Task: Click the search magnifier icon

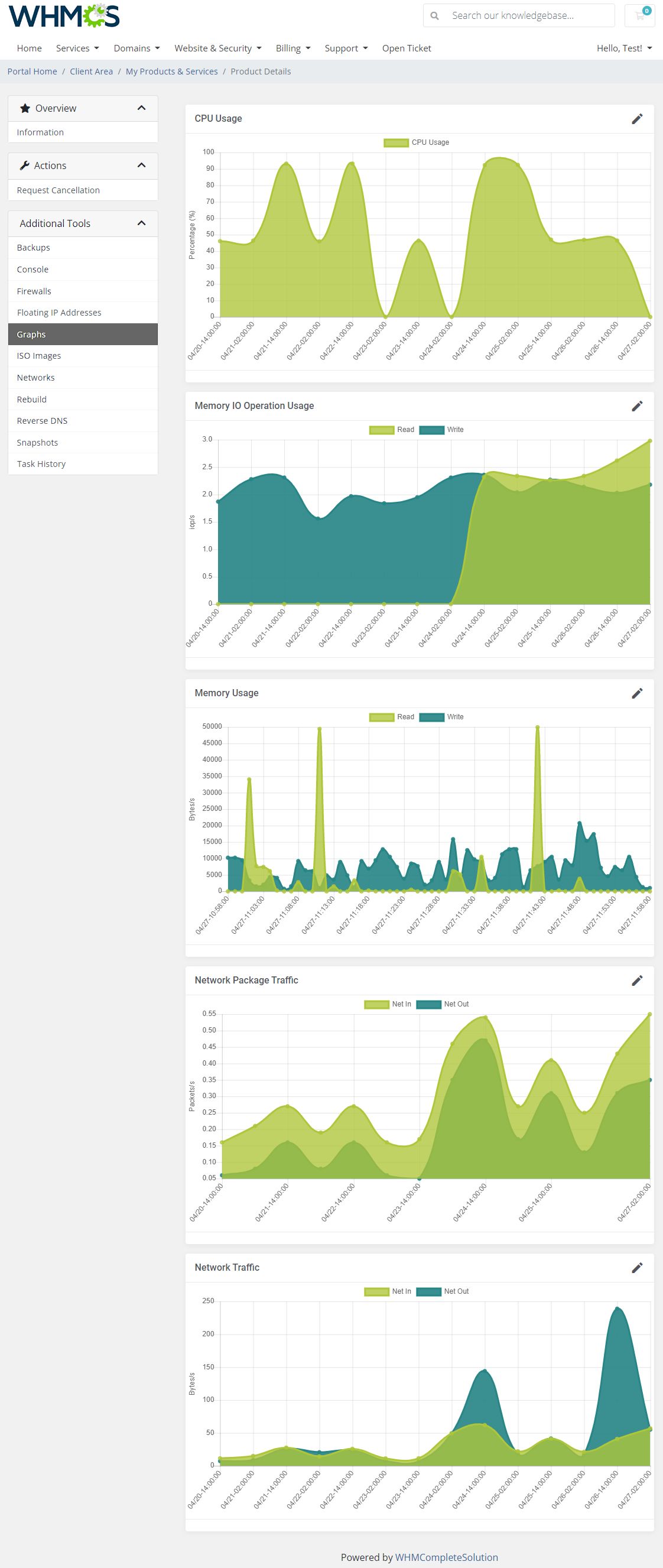Action: click(435, 16)
